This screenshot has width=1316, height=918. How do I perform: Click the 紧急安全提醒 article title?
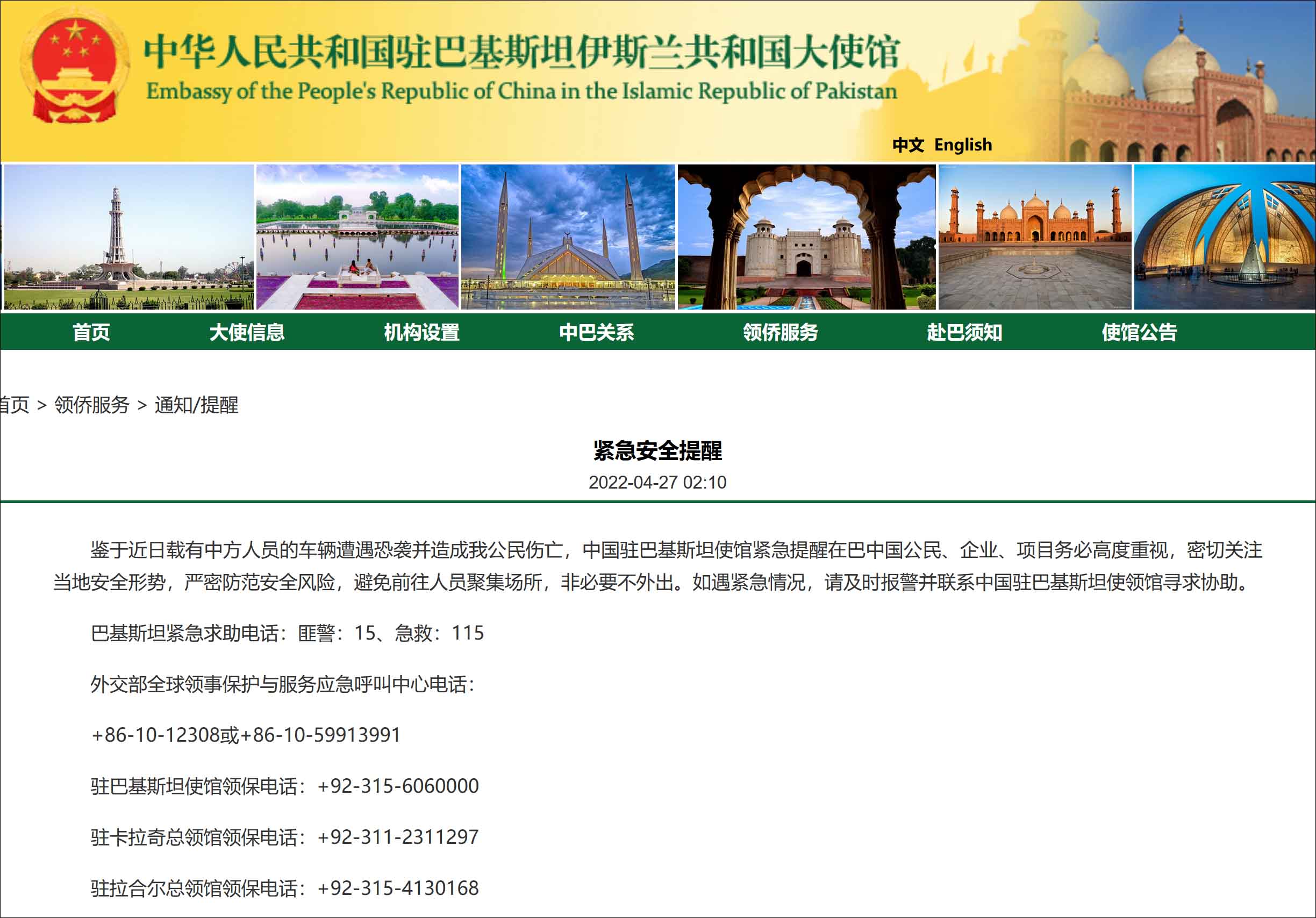657,451
